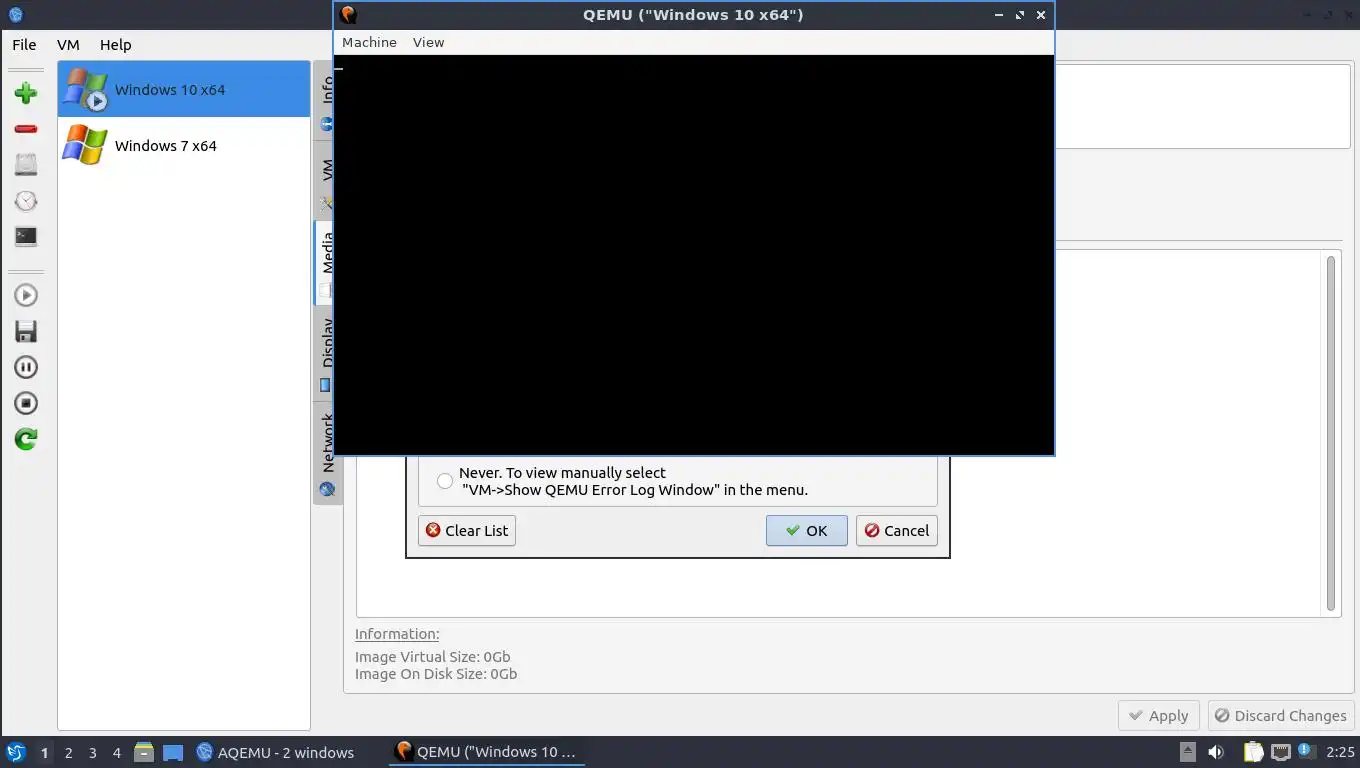Click Cancel in the error log dialog
The height and width of the screenshot is (768, 1360).
[897, 530]
